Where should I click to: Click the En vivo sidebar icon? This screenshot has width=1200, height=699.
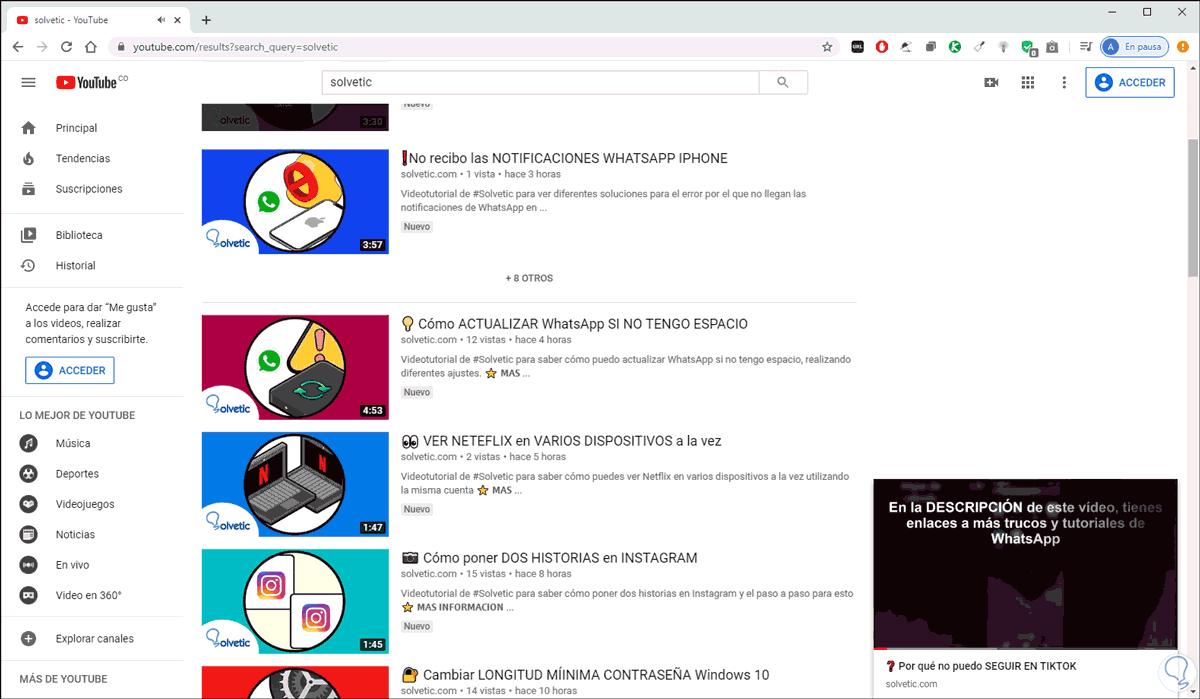[x=28, y=565]
